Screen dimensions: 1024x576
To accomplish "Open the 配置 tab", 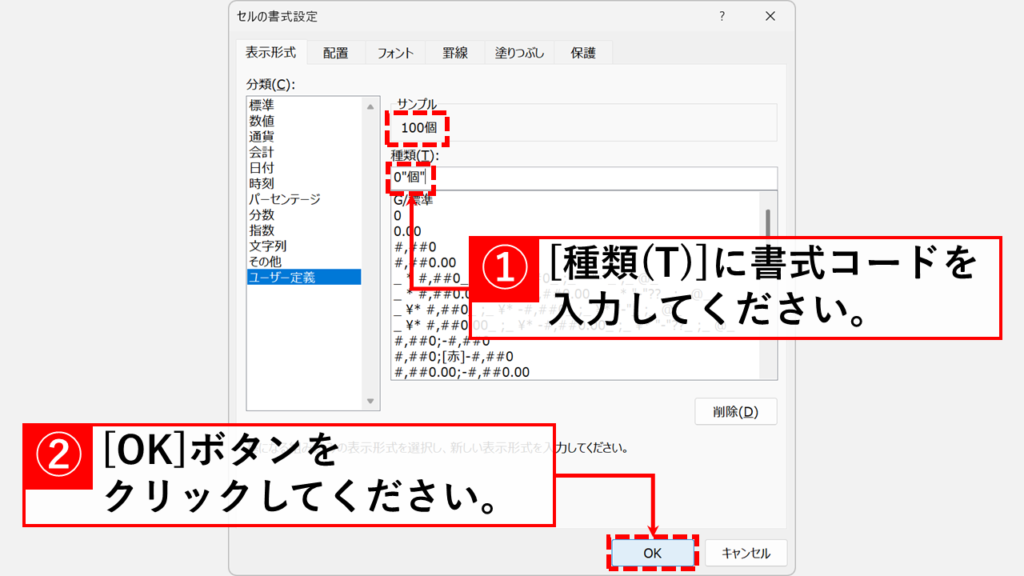I will pyautogui.click(x=336, y=53).
